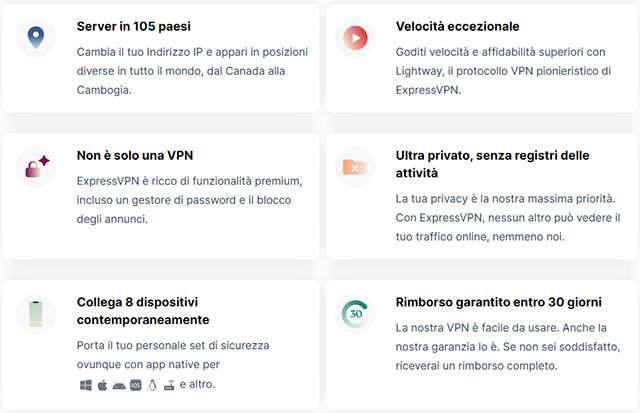
Task: Click the location pin server icon
Action: pos(36,38)
